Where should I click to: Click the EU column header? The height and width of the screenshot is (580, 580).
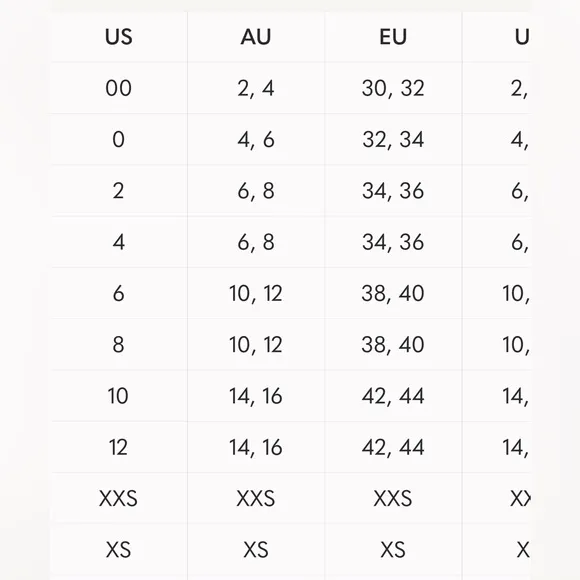click(393, 37)
